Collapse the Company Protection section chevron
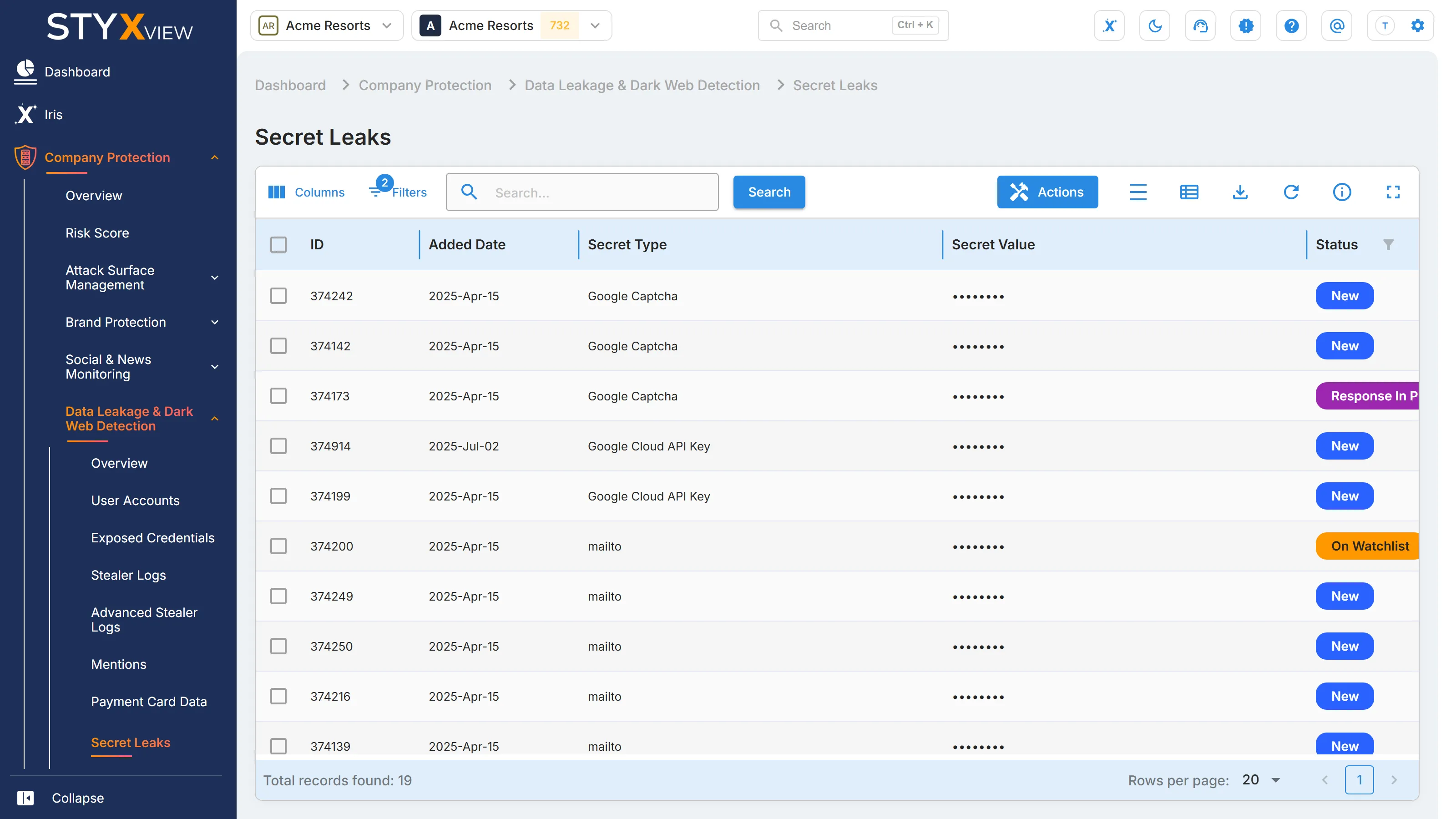The image size is (1456, 819). (215, 157)
